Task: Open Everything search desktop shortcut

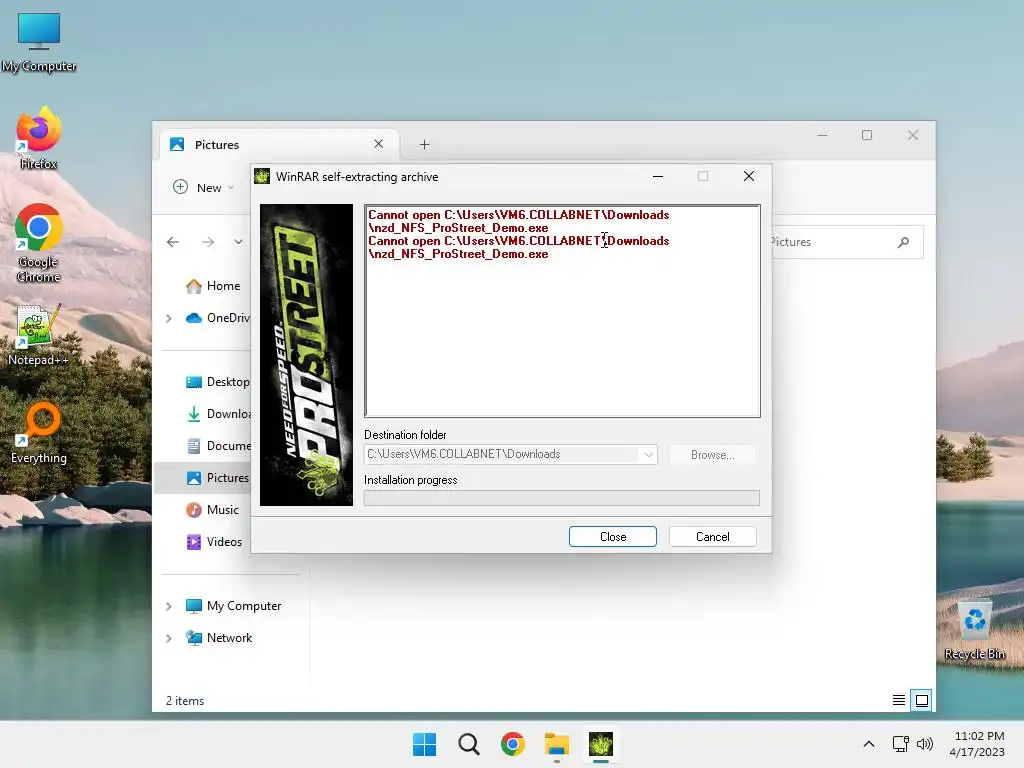Action: [39, 432]
